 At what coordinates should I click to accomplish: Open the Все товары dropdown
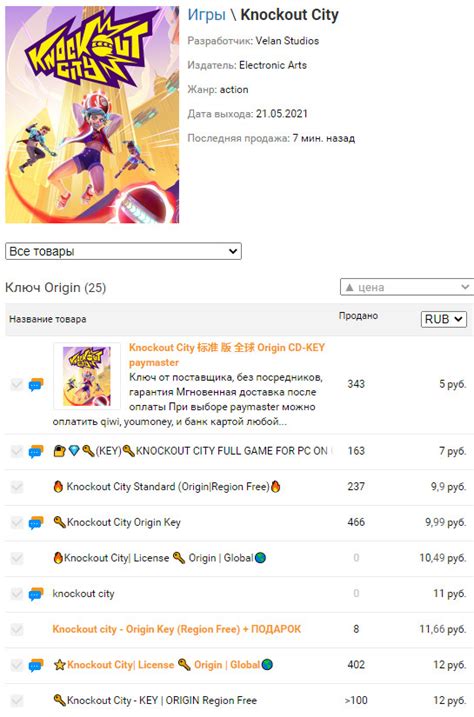[x=123, y=251]
